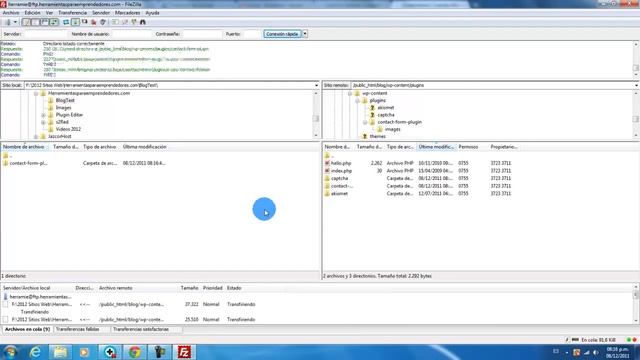
Task: Click the Conexión rápida button
Action: click(x=282, y=34)
